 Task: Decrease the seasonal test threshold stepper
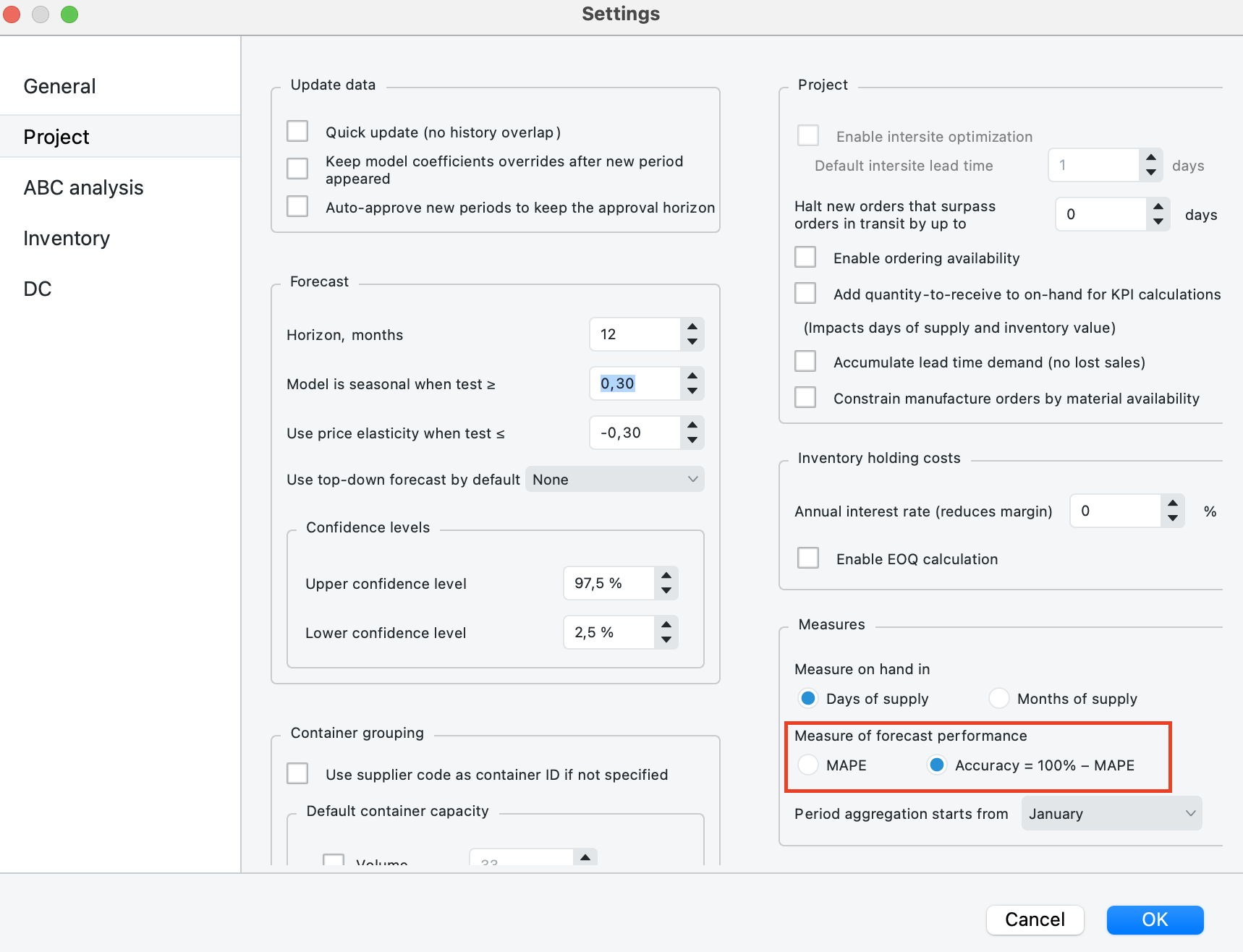pyautogui.click(x=692, y=391)
